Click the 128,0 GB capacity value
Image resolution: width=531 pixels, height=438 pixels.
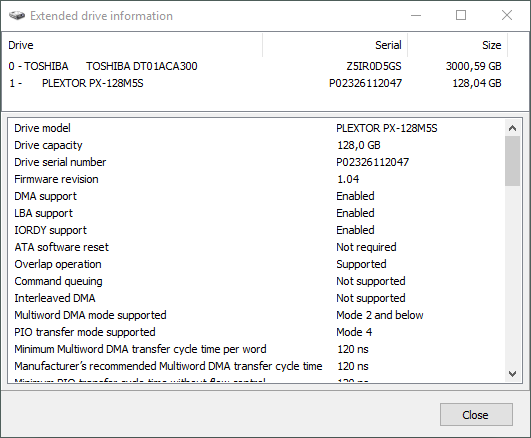359,145
